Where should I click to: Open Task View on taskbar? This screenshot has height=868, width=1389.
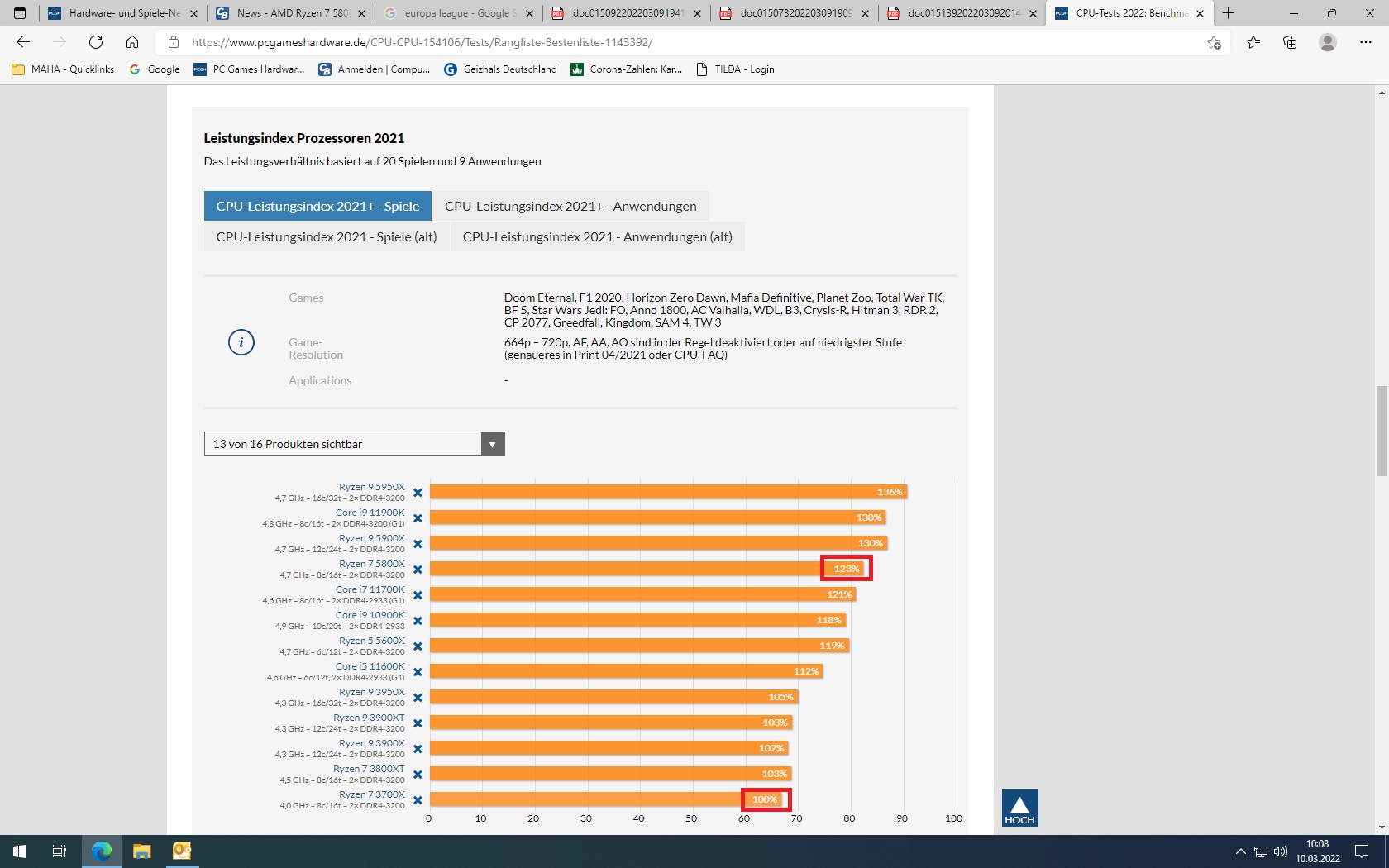pos(60,851)
